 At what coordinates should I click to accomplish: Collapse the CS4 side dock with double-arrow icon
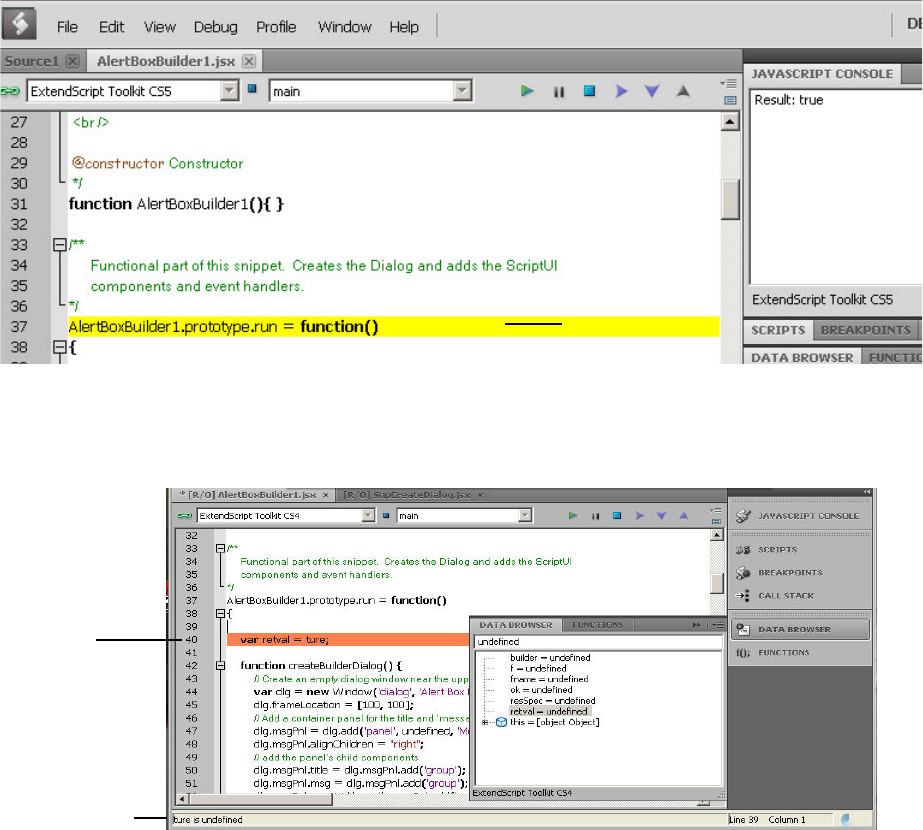866,492
